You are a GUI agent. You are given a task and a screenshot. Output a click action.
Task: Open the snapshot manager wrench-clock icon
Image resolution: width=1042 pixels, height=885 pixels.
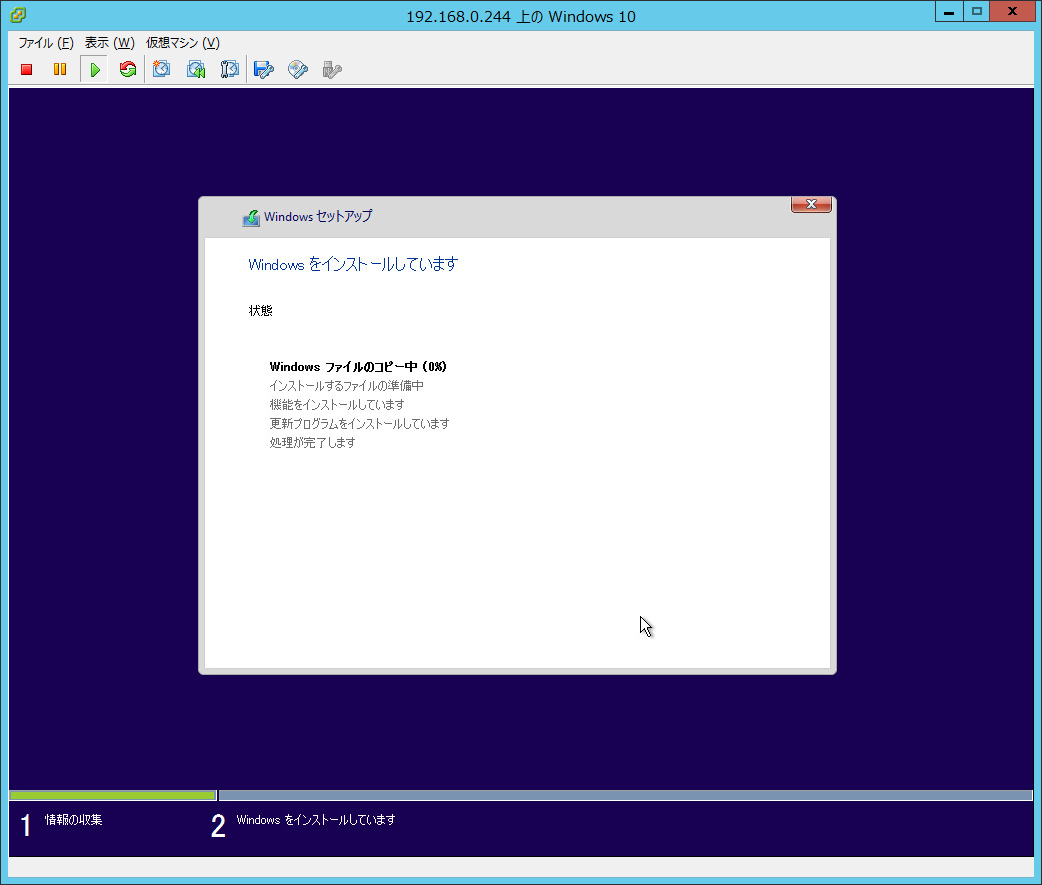[229, 69]
